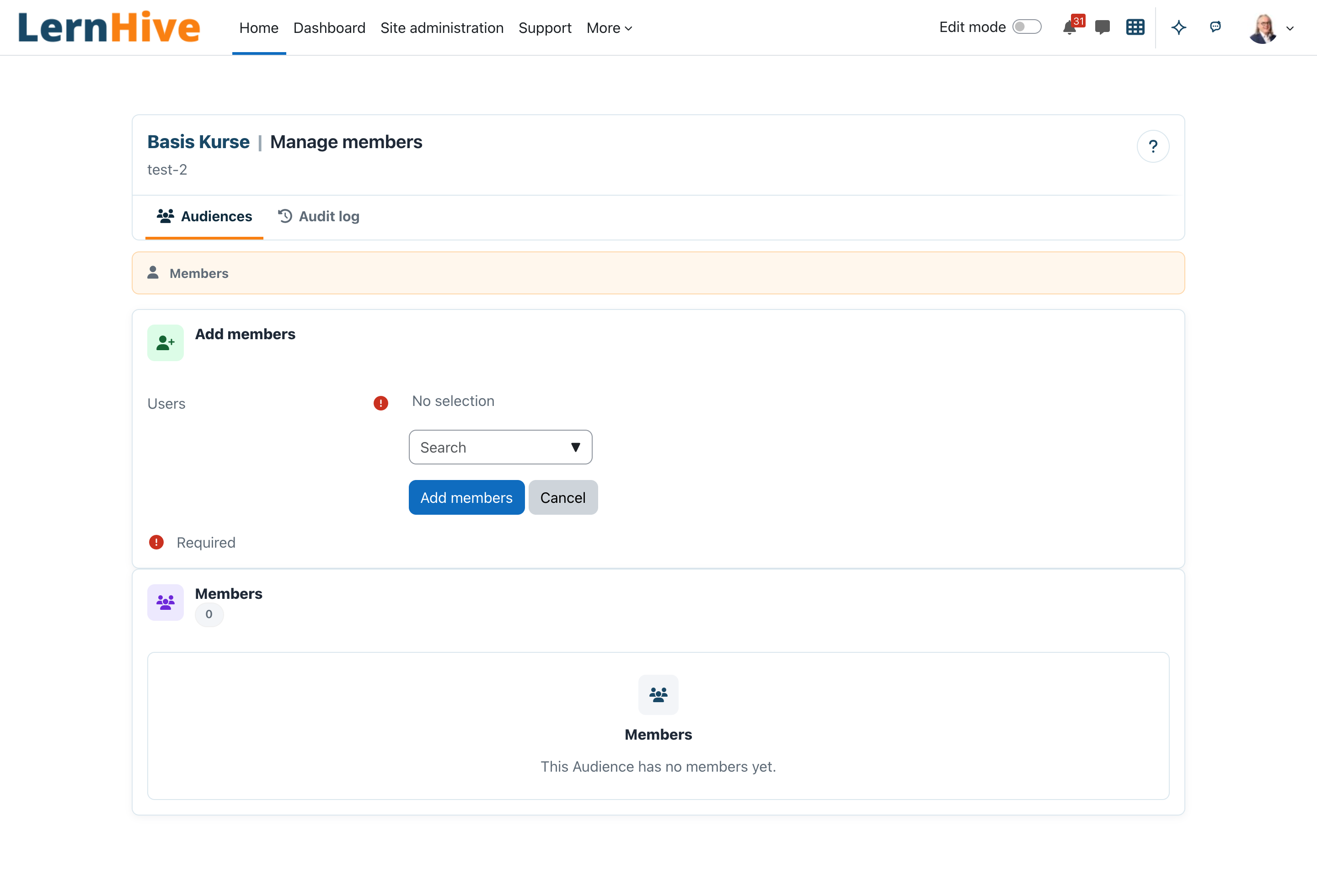Open the messages speech bubble icon

(1102, 27)
